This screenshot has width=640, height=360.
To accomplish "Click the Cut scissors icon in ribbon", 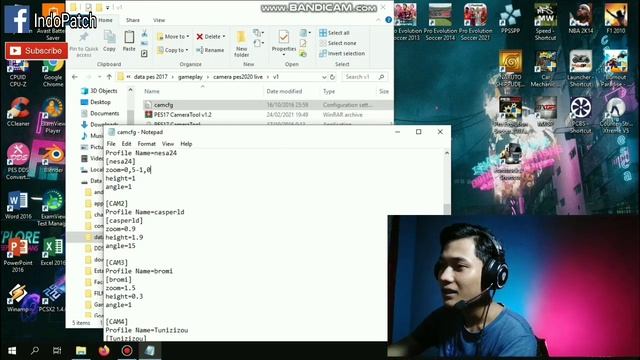I will point(144,33).
